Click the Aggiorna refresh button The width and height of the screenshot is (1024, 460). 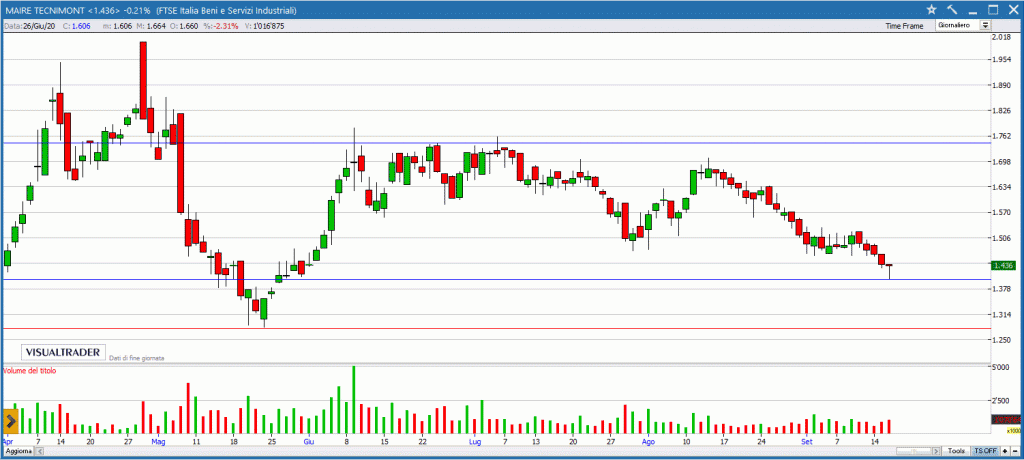pos(18,452)
